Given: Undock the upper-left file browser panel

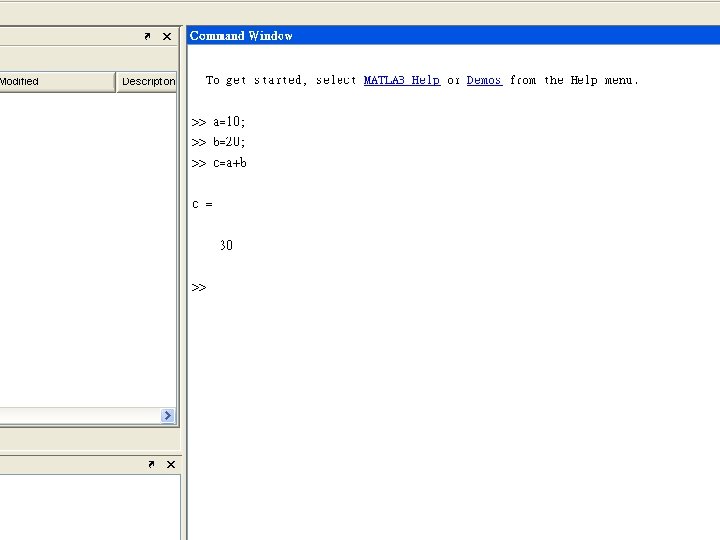Looking at the screenshot, I should click(x=147, y=36).
